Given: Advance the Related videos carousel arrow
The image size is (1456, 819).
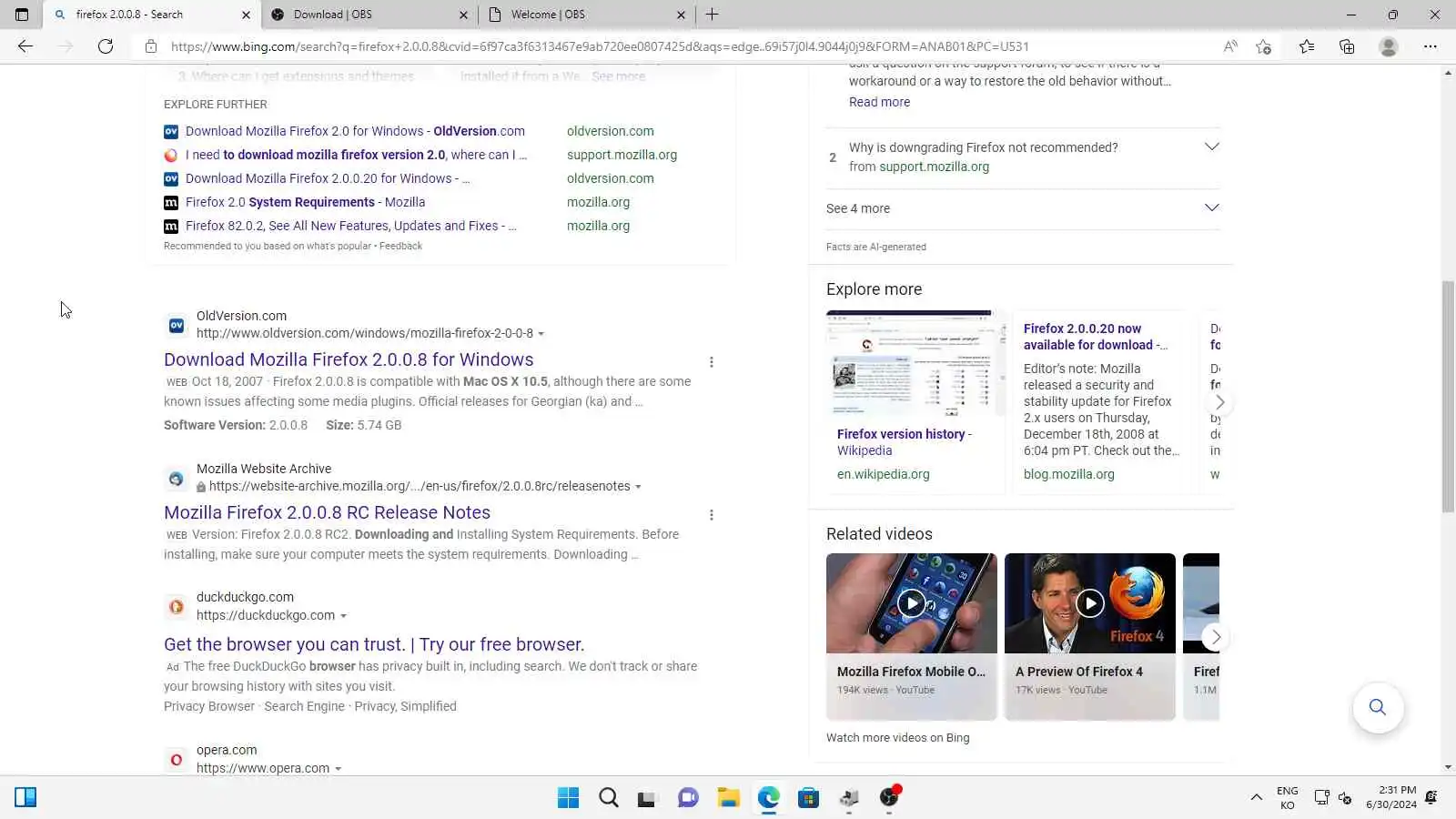Looking at the screenshot, I should click(1216, 637).
